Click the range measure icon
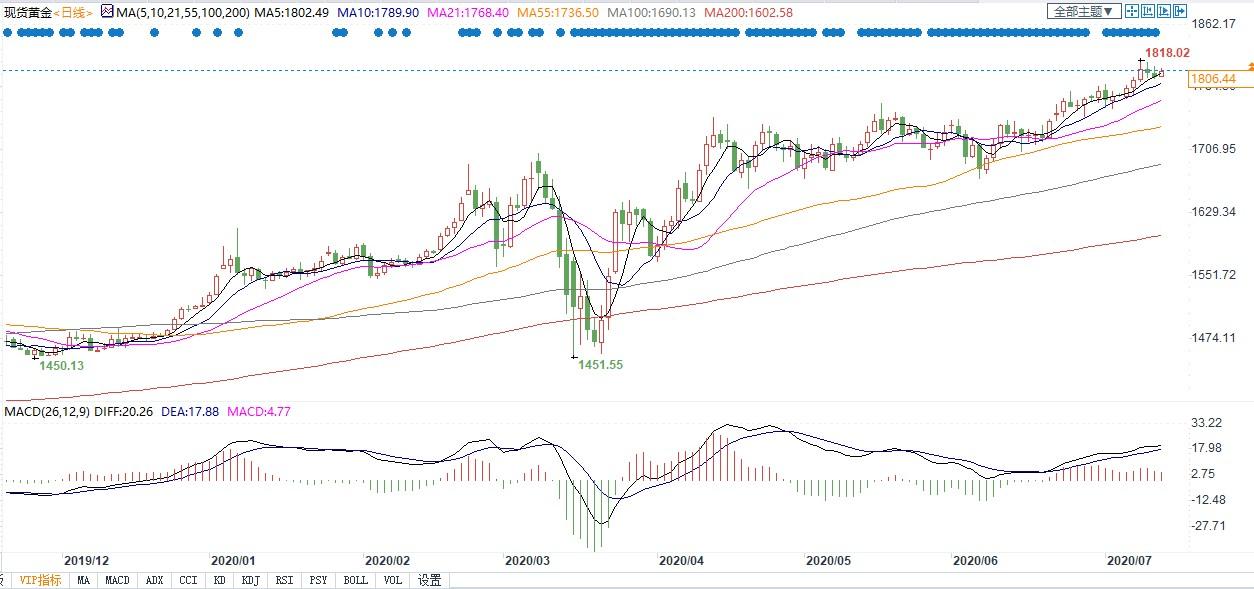This screenshot has height=589, width=1254. 1148,12
